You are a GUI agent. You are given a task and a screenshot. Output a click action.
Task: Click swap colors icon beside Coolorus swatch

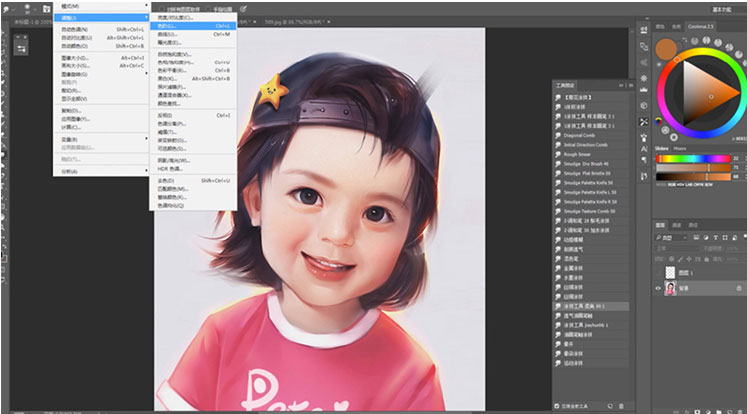pyautogui.click(x=685, y=40)
